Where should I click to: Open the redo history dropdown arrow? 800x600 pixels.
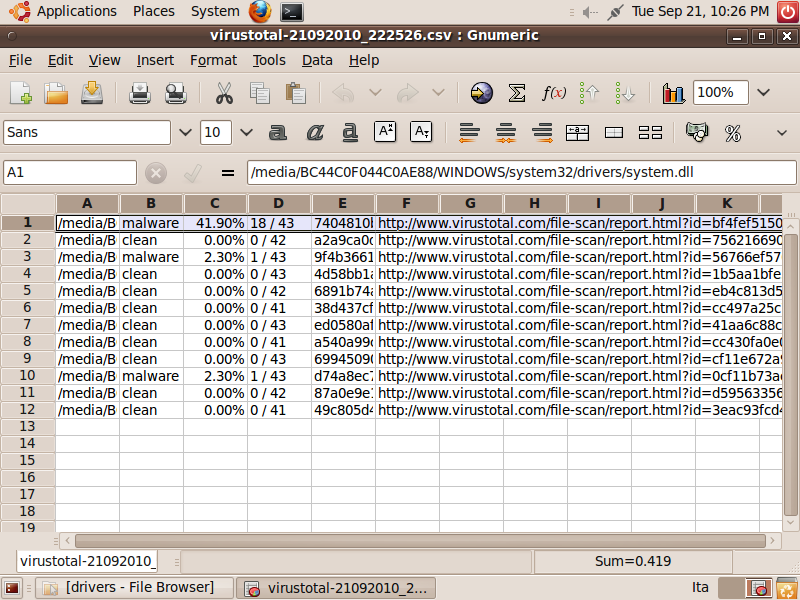[438, 93]
